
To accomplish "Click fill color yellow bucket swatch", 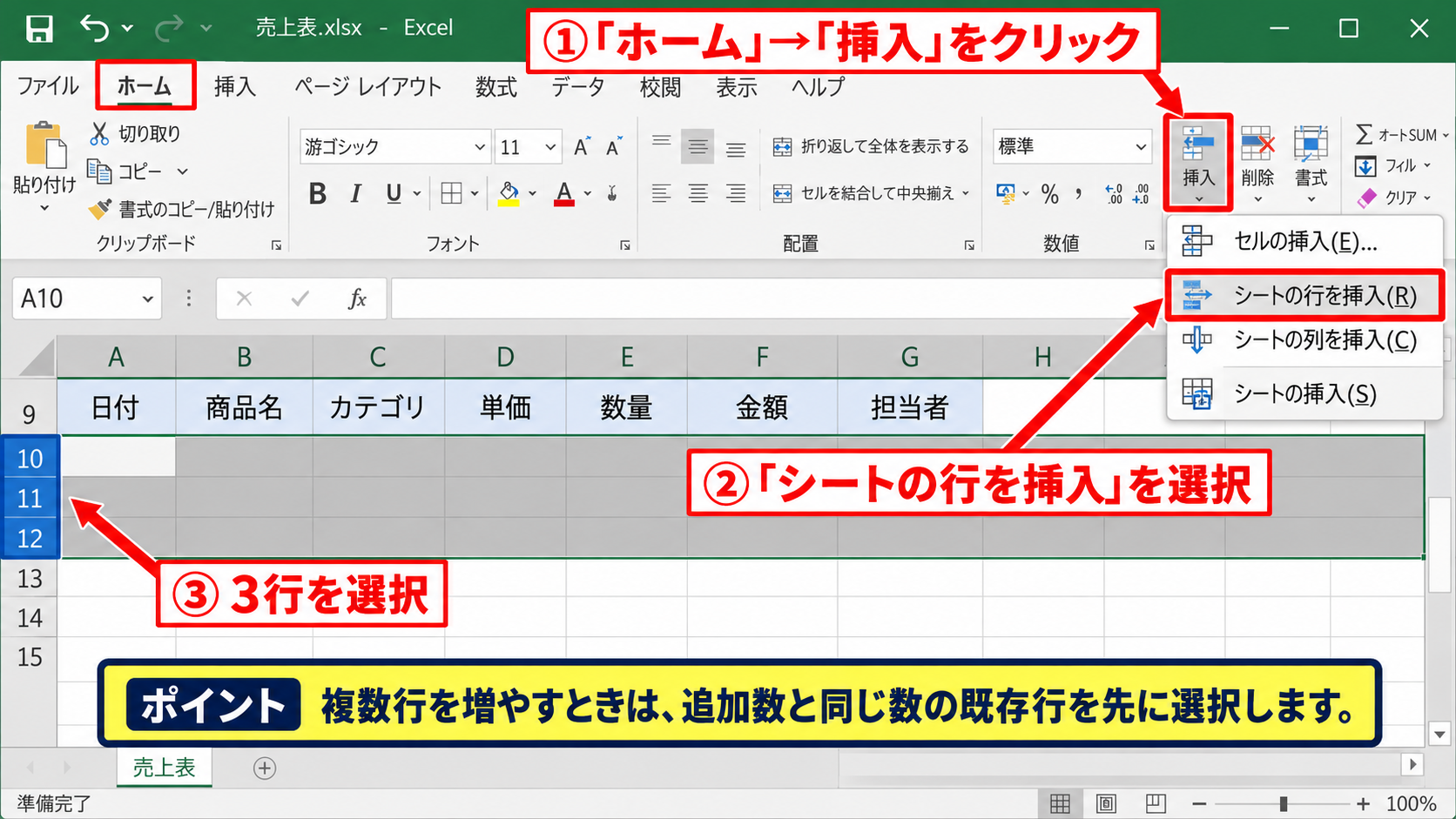I will tap(509, 193).
